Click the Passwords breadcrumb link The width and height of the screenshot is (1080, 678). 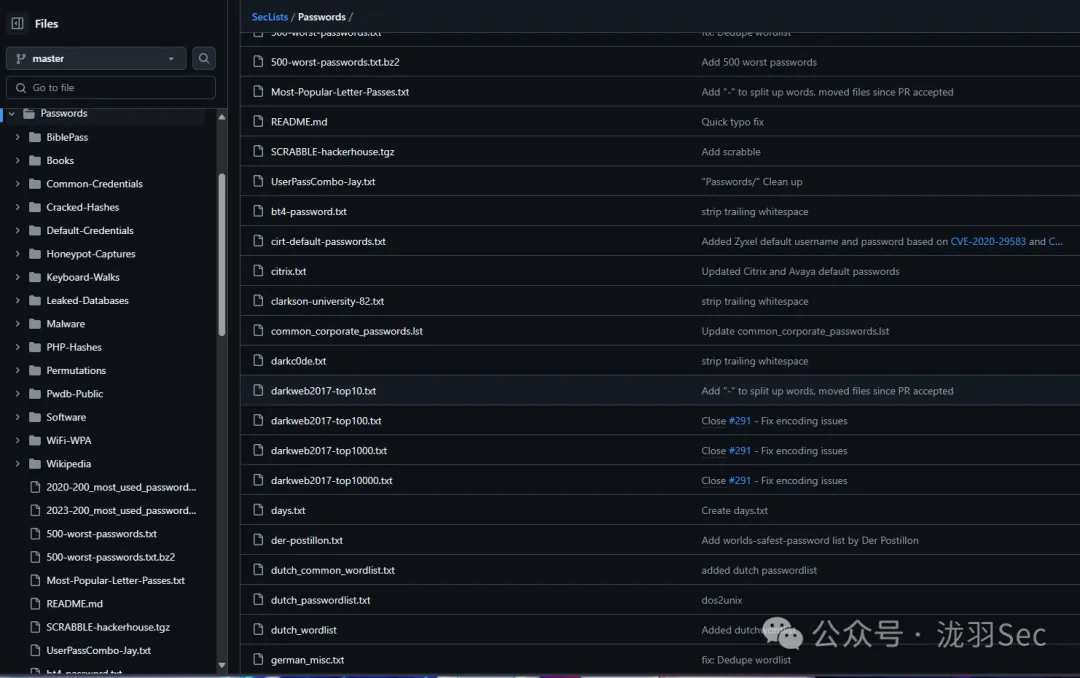[322, 17]
